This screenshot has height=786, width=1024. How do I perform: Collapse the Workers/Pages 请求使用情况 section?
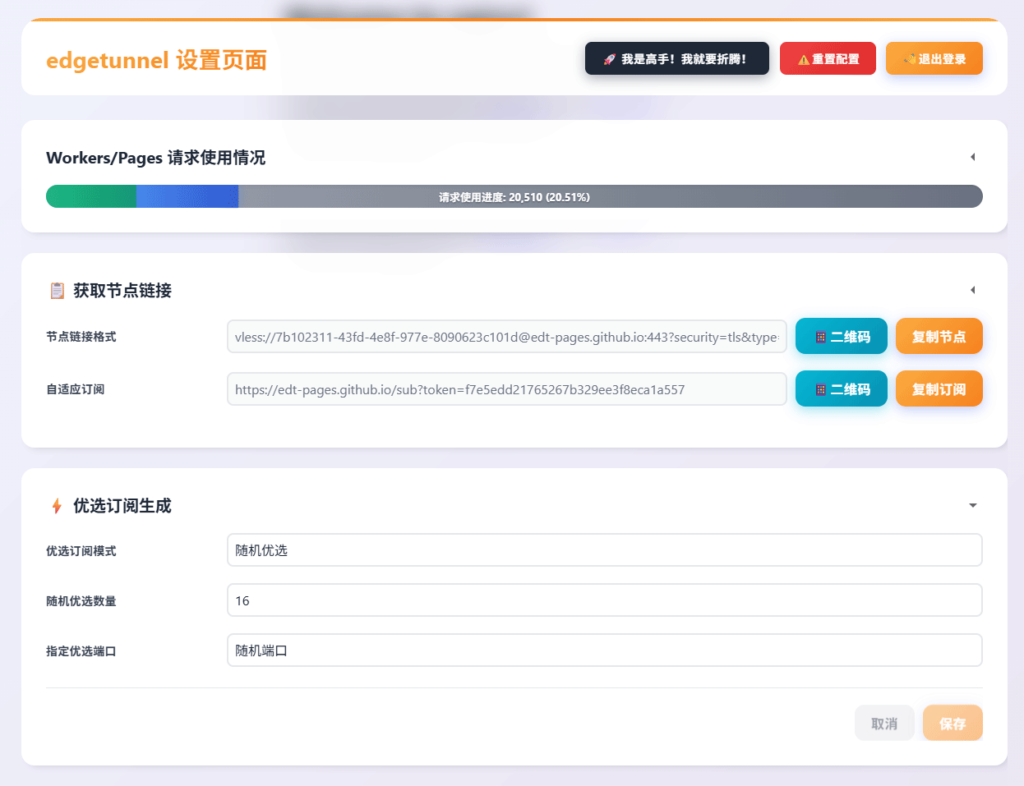click(x=971, y=157)
